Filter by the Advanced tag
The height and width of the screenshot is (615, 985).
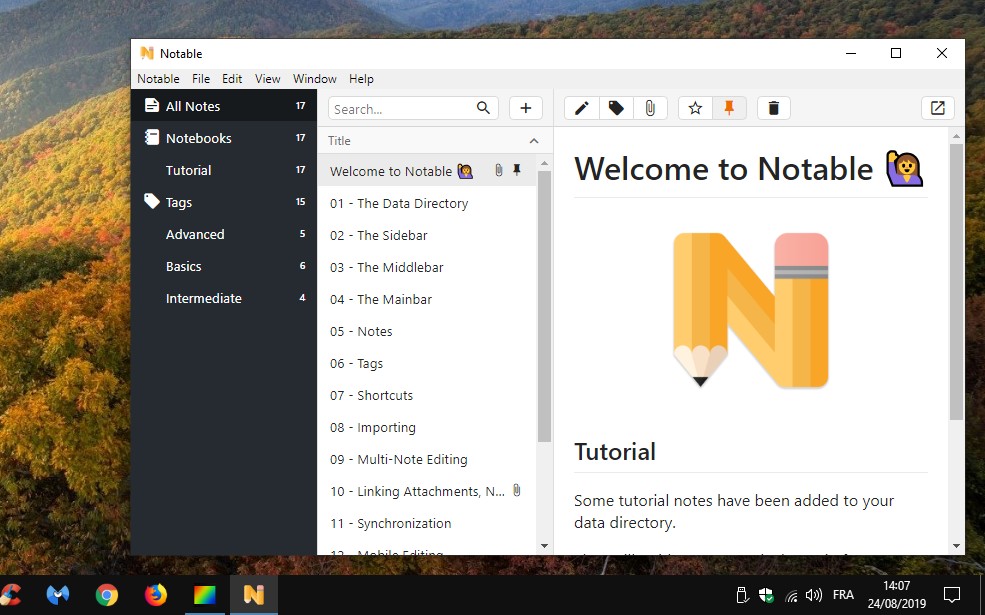pyautogui.click(x=224, y=234)
